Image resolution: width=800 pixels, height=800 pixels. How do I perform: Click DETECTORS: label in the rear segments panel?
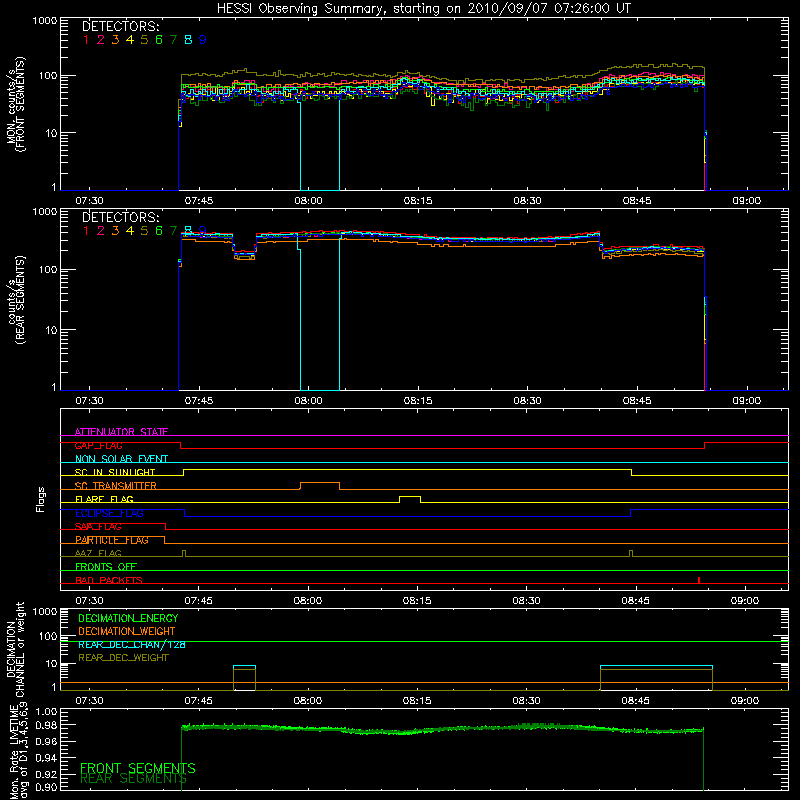(120, 217)
